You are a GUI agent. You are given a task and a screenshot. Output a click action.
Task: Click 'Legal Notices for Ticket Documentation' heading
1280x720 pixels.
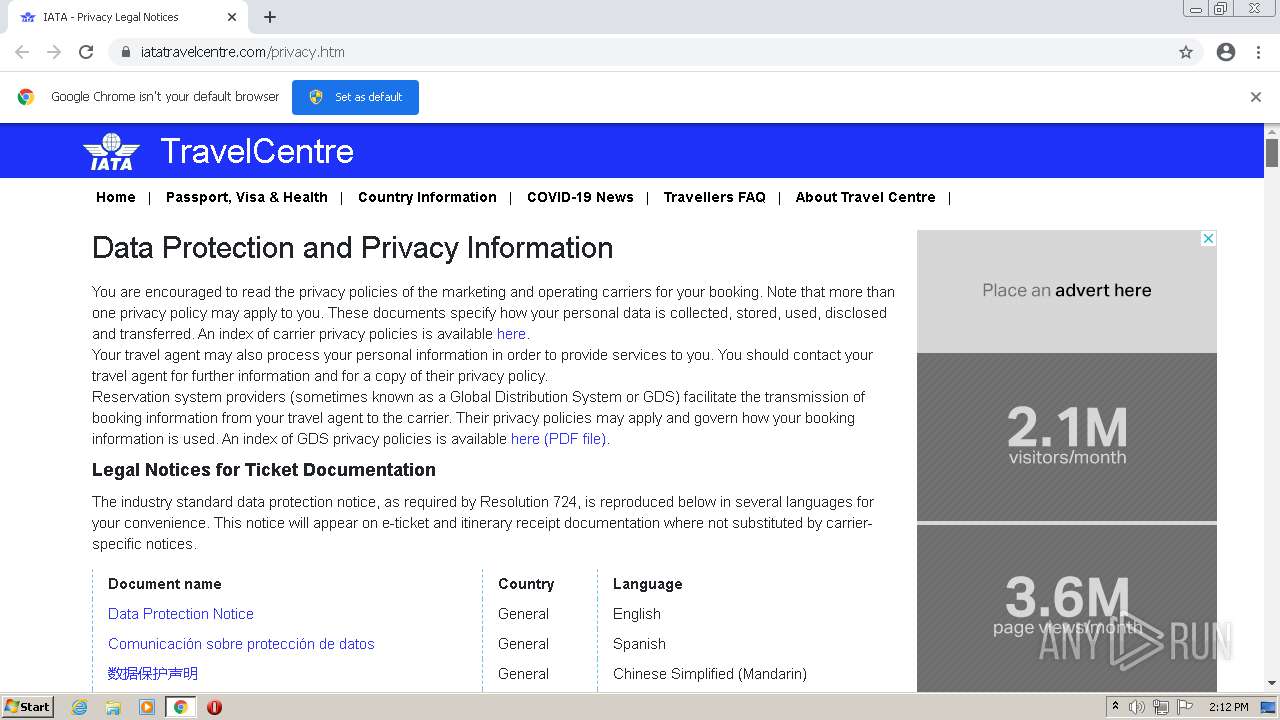(264, 470)
